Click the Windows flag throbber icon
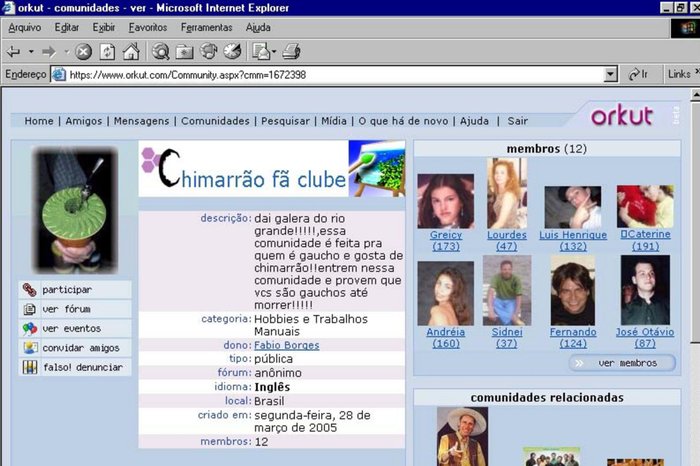The width and height of the screenshot is (700, 466). [687, 28]
